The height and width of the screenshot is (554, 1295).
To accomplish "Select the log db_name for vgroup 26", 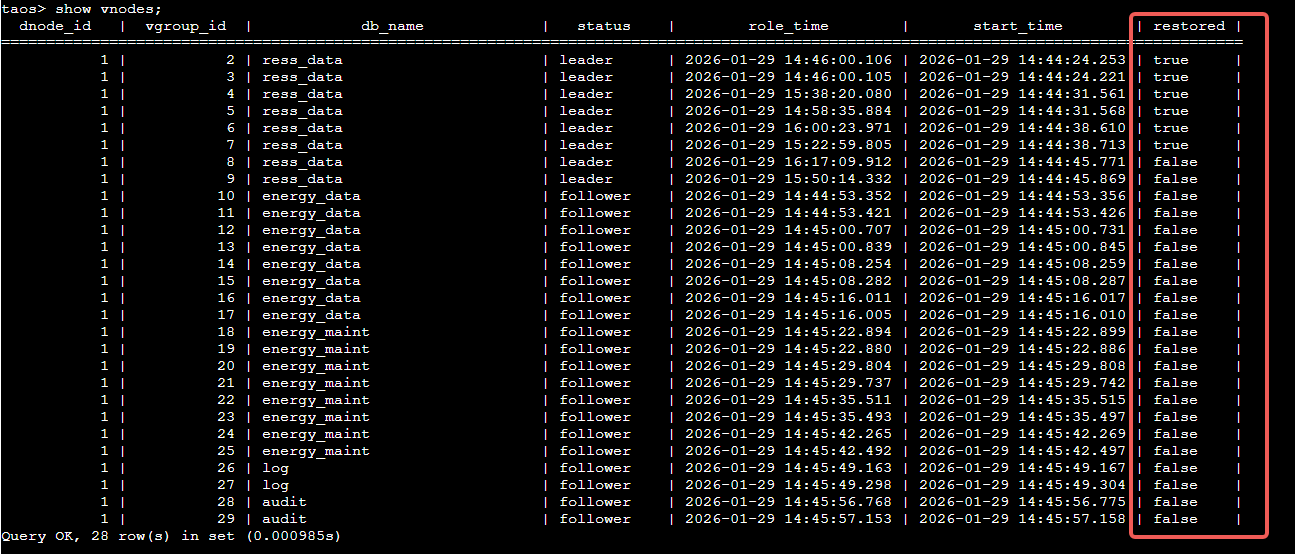I will click(x=276, y=468).
